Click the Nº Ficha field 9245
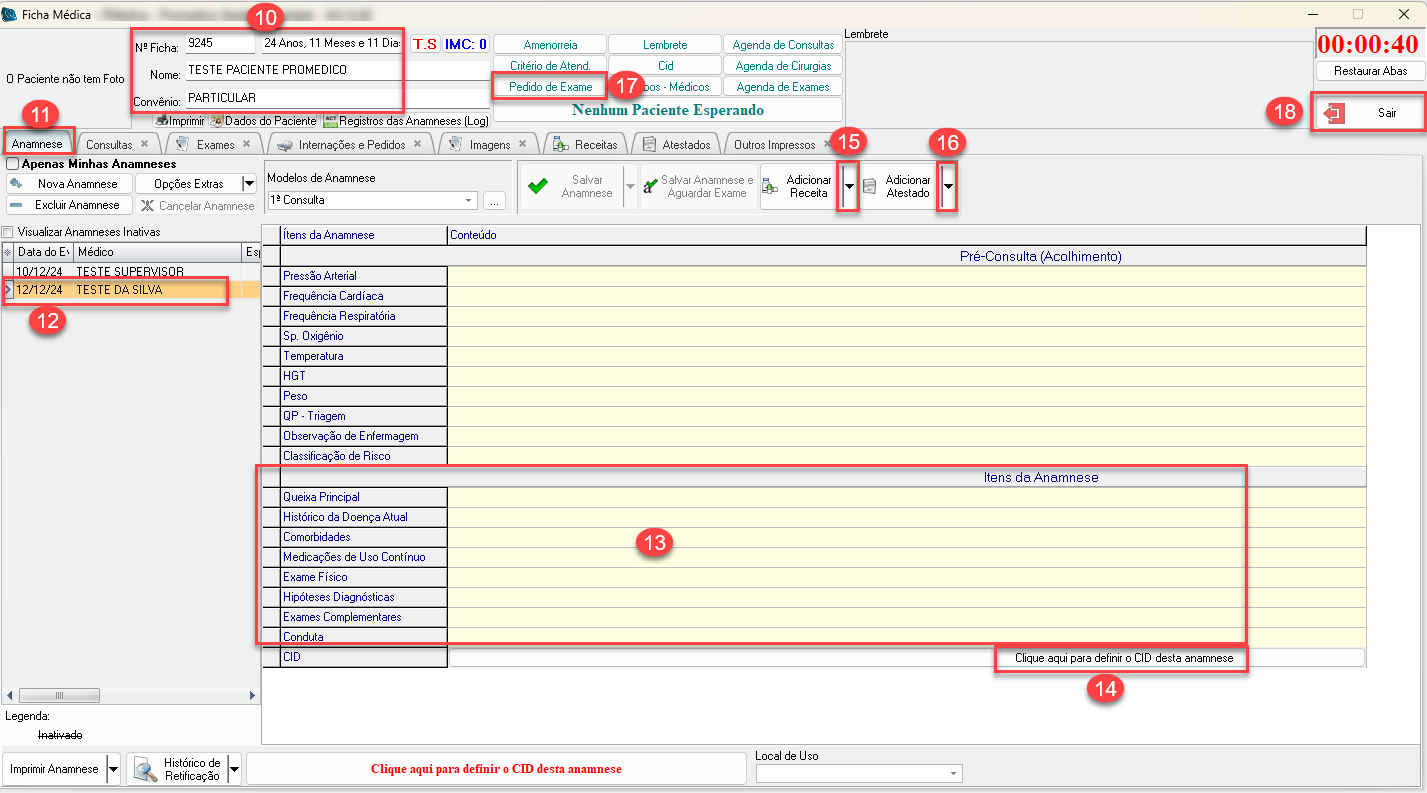The height and width of the screenshot is (793, 1427). tap(219, 44)
